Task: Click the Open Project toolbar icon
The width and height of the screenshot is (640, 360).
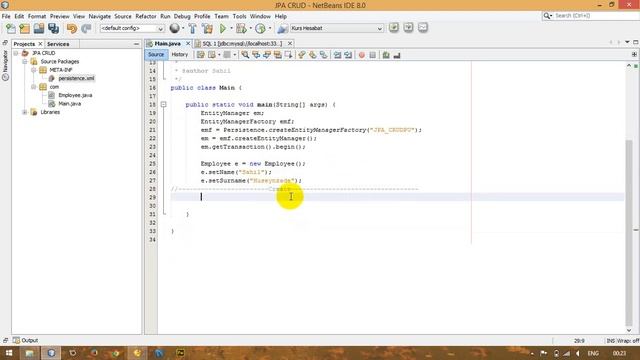Action: [39, 28]
